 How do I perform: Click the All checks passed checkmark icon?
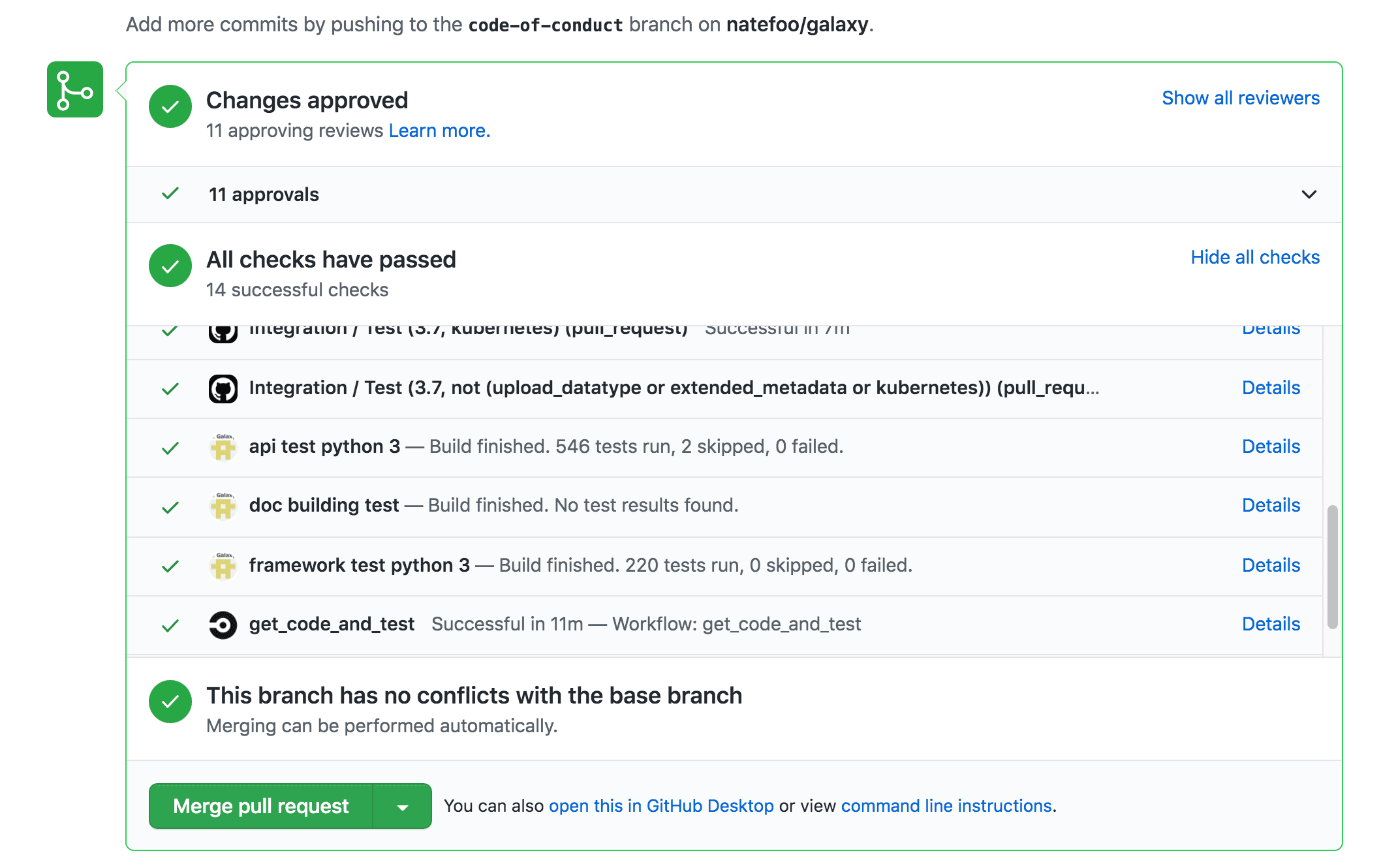click(x=170, y=266)
